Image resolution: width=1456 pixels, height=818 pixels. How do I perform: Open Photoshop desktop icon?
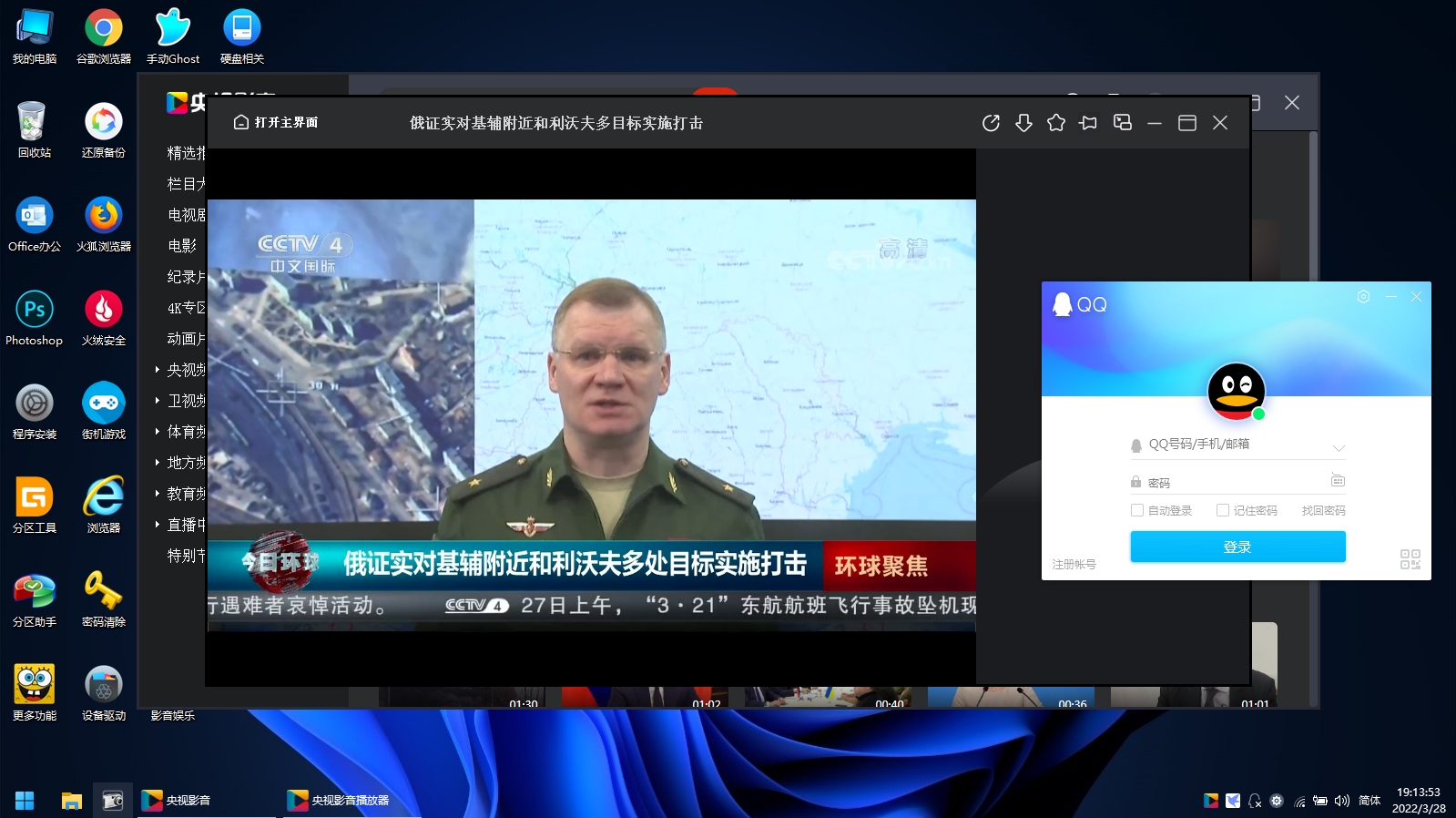[x=35, y=318]
